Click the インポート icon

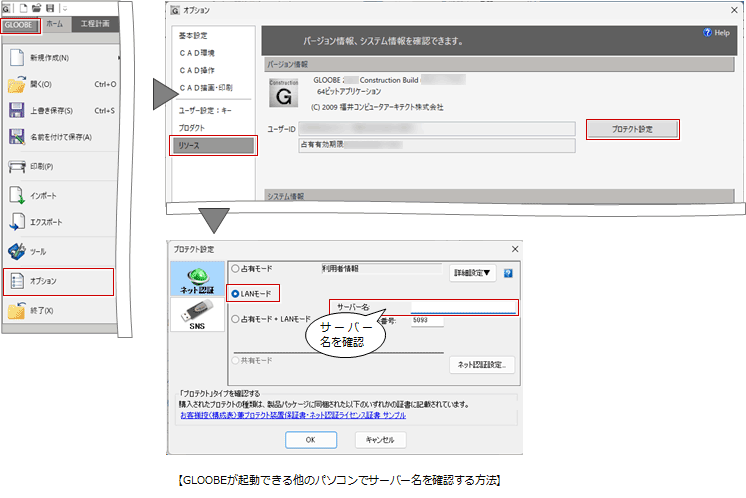point(17,195)
